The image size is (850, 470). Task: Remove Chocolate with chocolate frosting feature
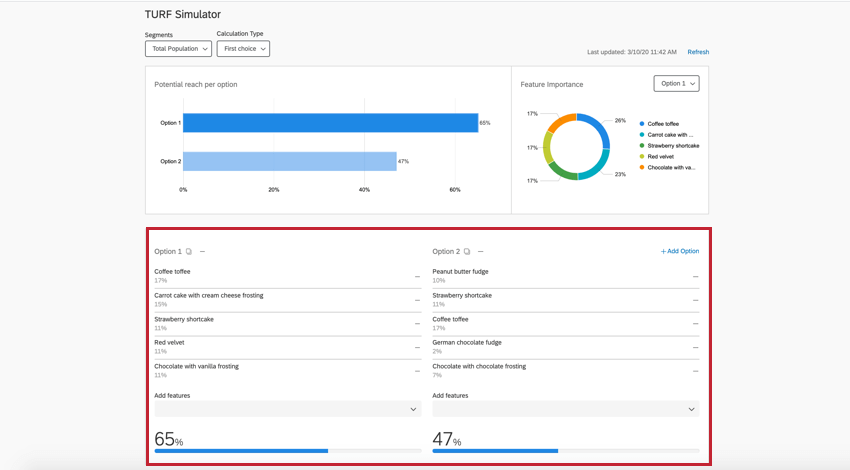point(695,371)
